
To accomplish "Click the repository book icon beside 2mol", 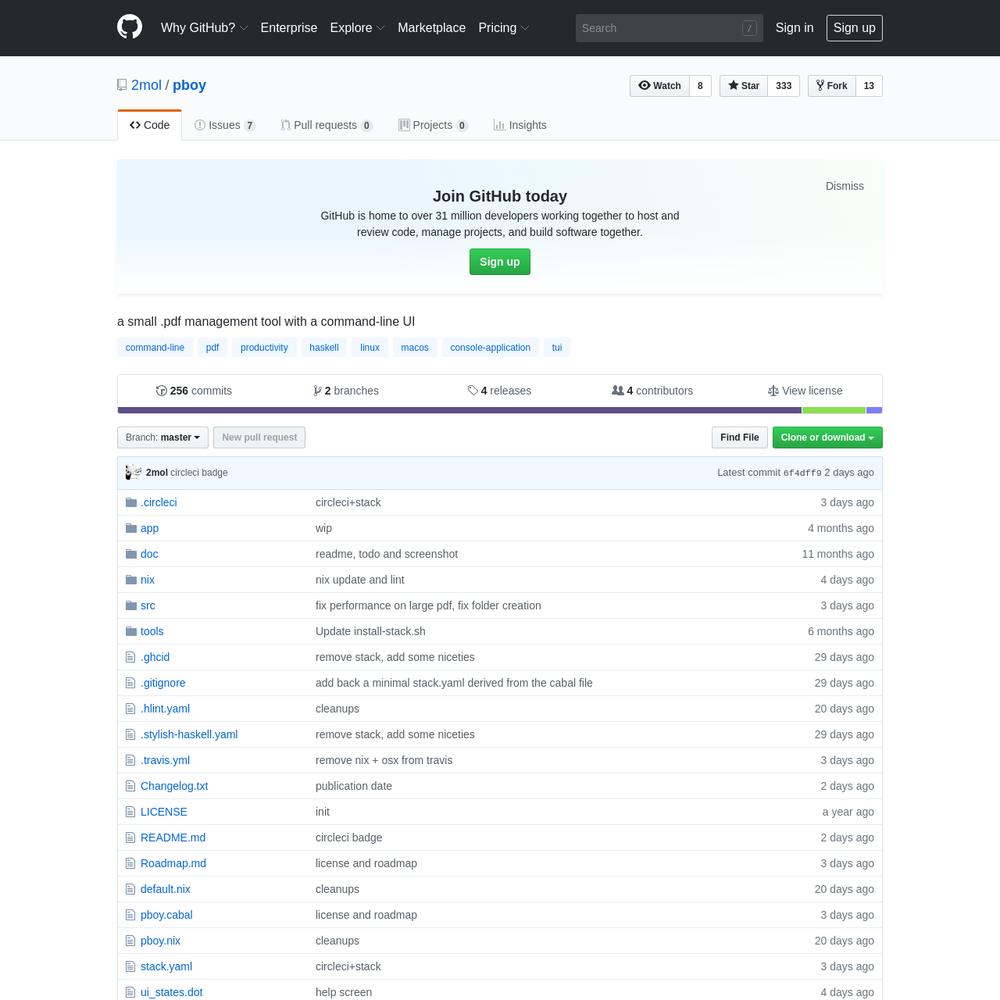I will point(122,85).
